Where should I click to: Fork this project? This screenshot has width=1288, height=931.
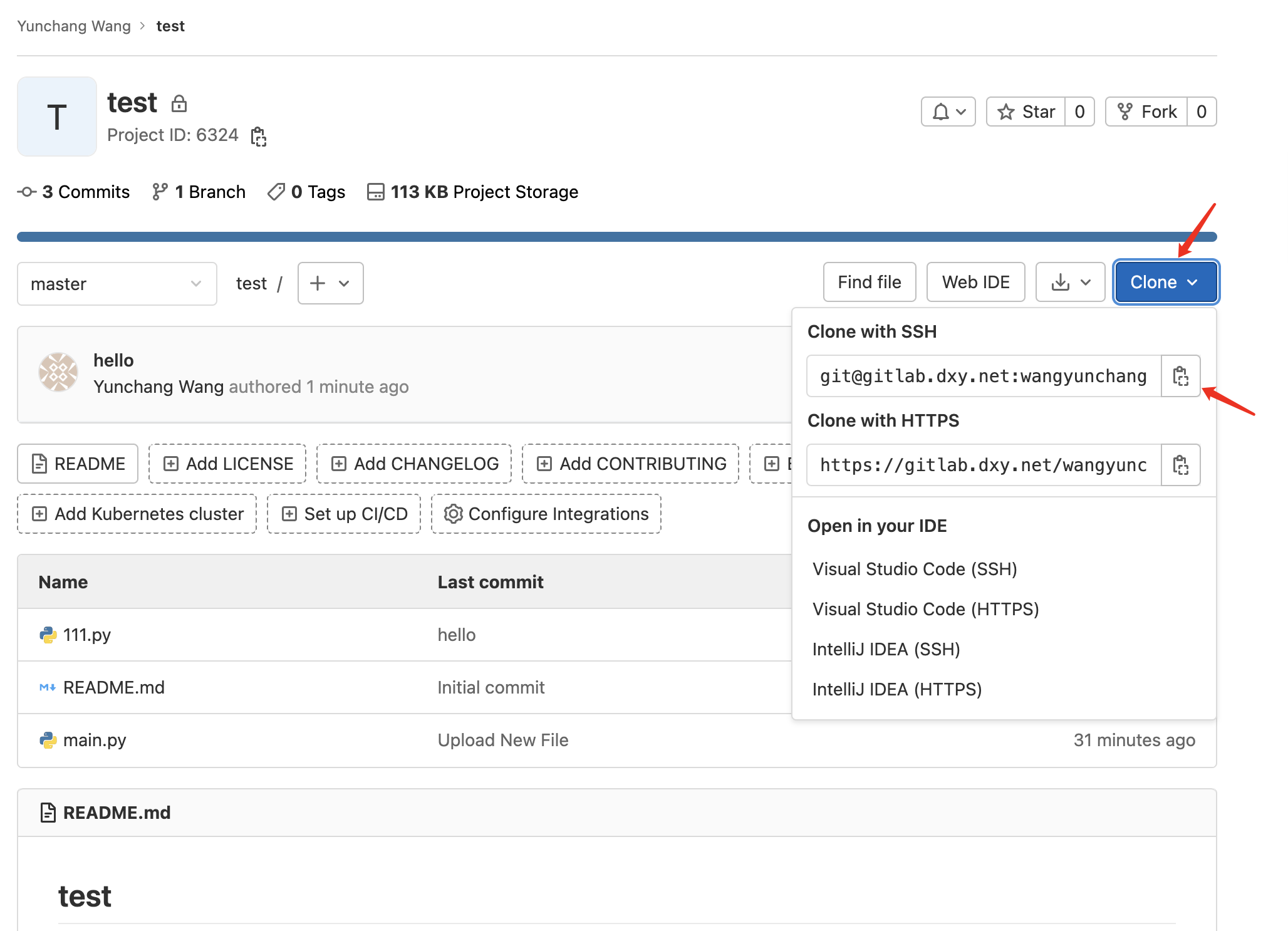click(x=1146, y=112)
